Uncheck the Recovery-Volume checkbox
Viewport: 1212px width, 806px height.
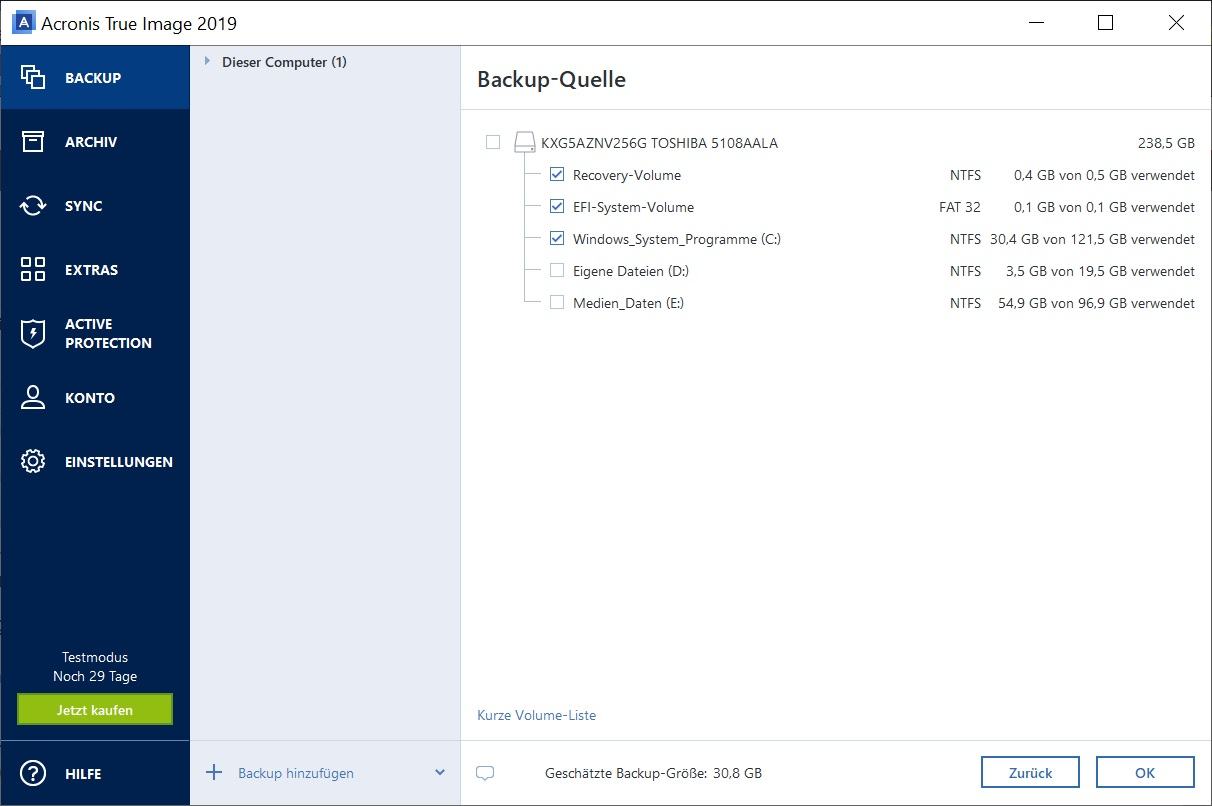(x=557, y=175)
